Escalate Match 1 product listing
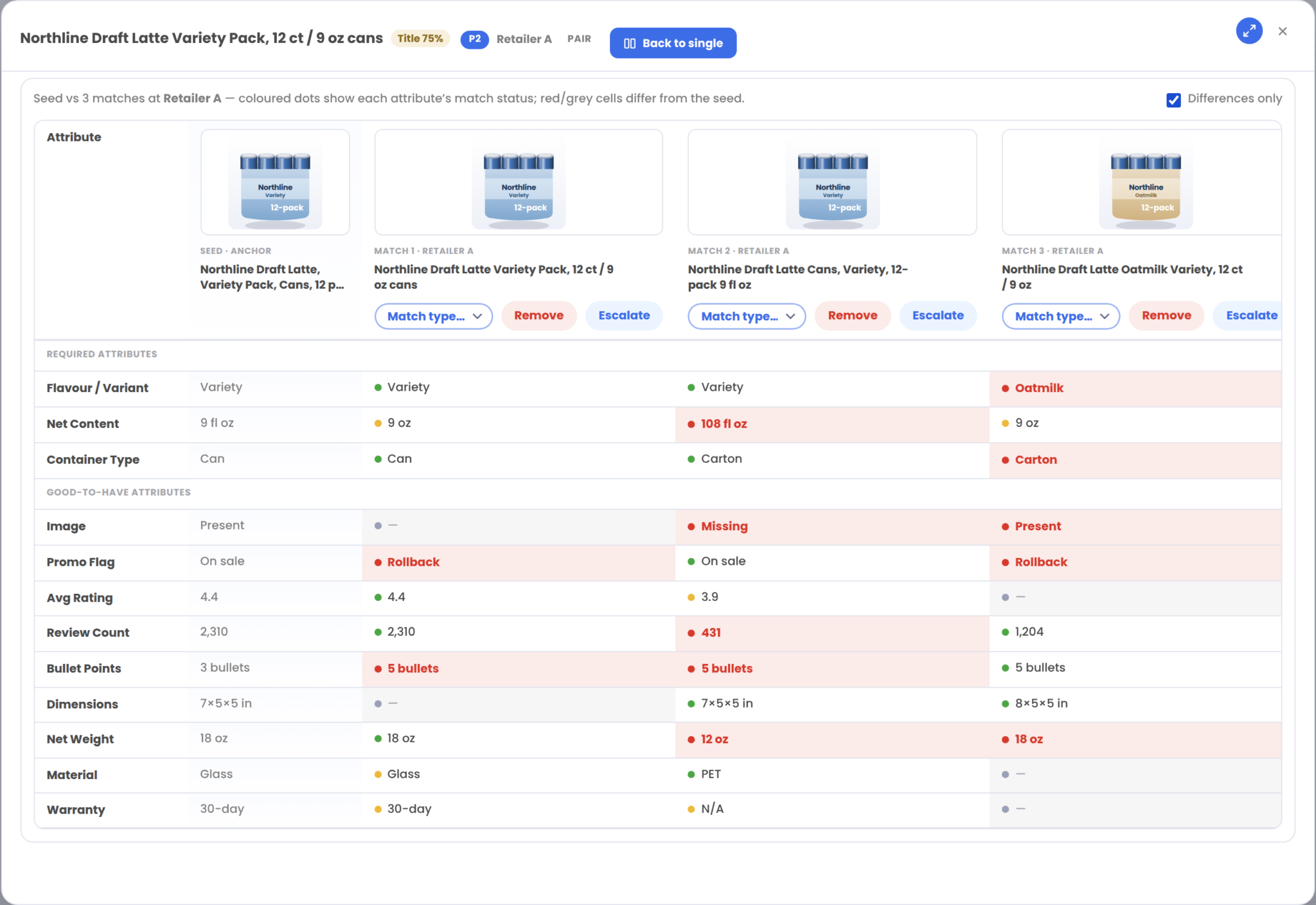1316x905 pixels. tap(624, 316)
